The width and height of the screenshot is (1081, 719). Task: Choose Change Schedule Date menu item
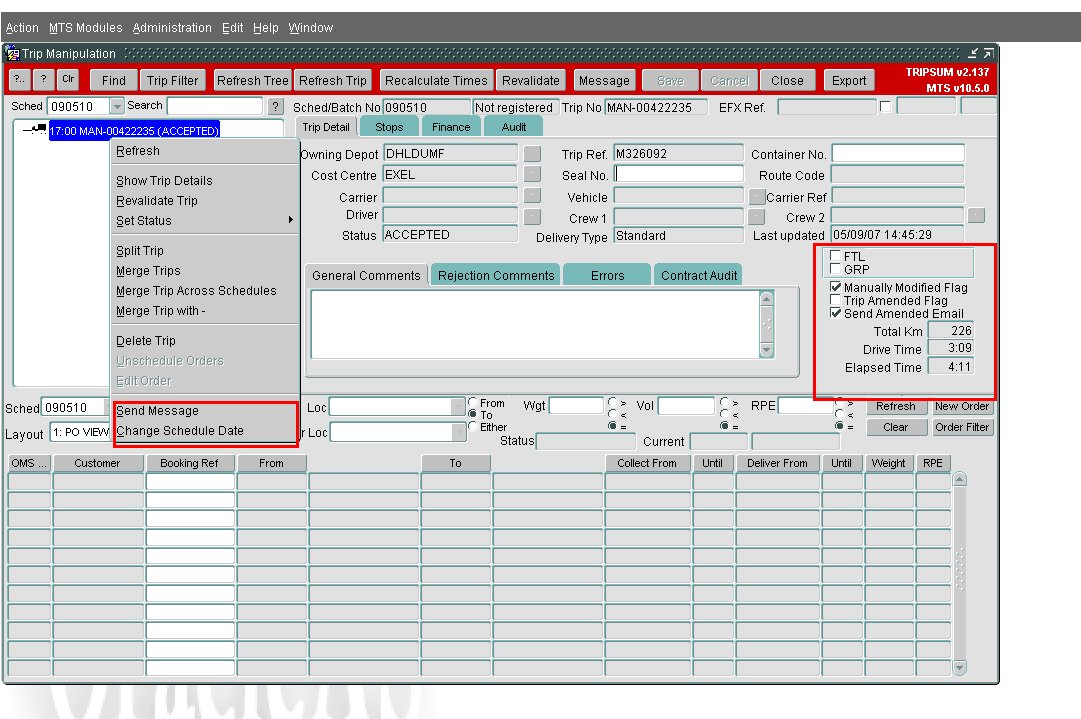point(180,430)
